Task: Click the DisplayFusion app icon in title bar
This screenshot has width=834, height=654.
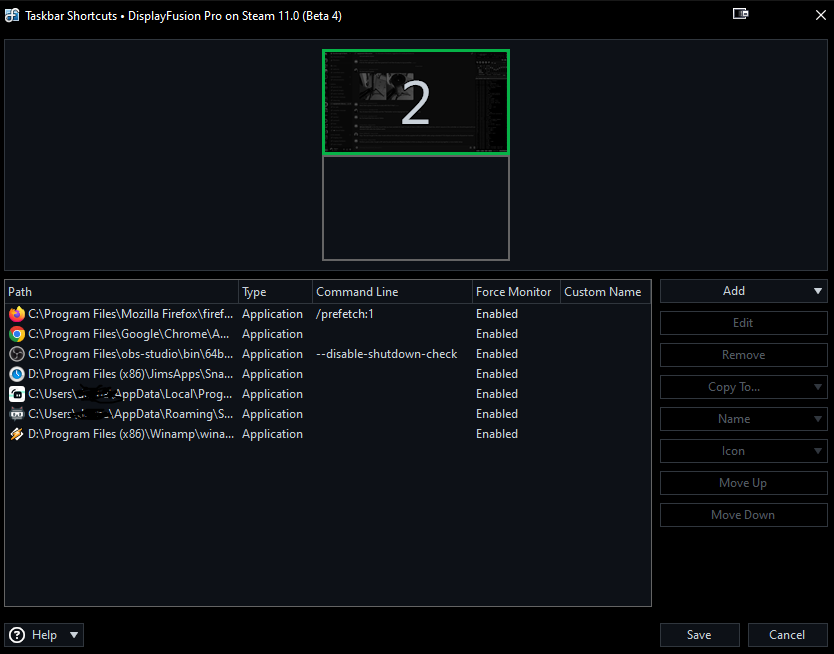Action: coord(12,14)
